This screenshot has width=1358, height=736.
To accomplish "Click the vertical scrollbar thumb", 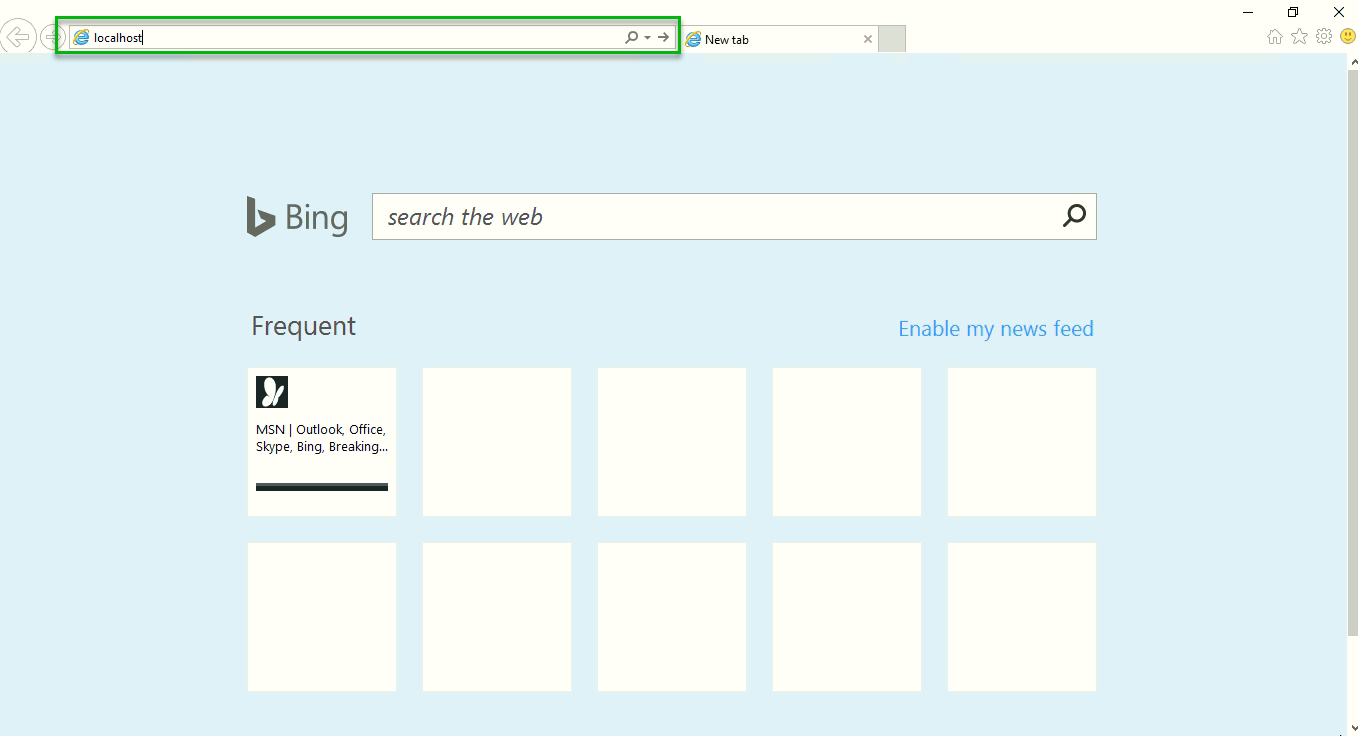I will 1352,350.
